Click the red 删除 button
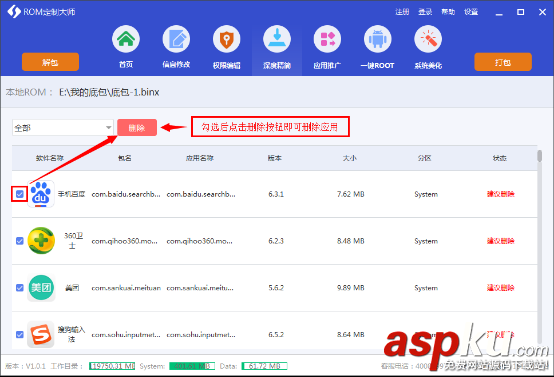Viewport: 554px width, 377px height. 137,128
